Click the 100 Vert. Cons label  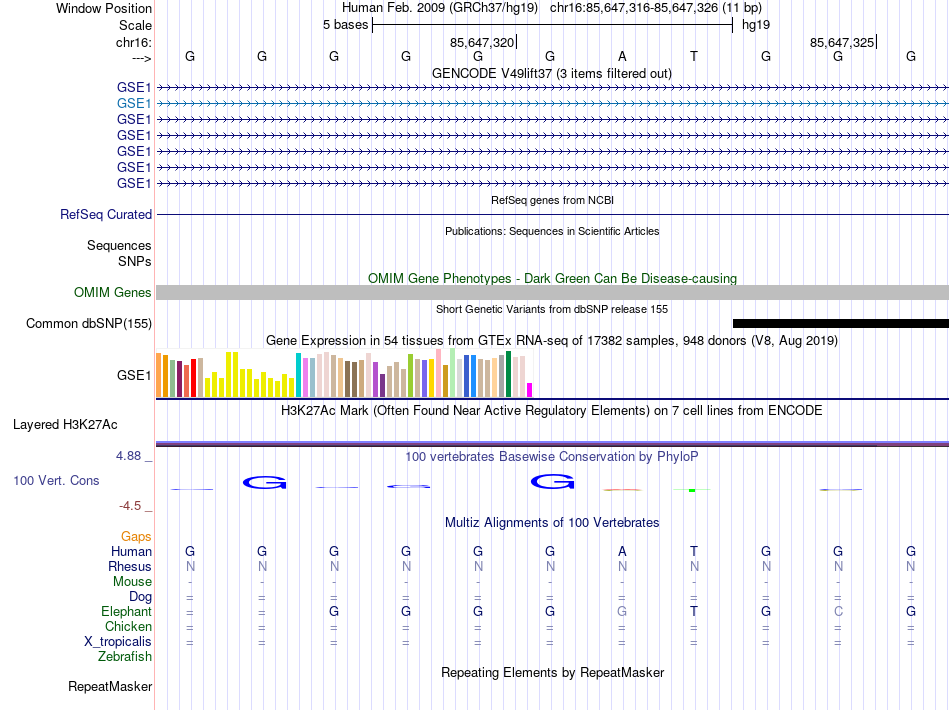(x=56, y=481)
